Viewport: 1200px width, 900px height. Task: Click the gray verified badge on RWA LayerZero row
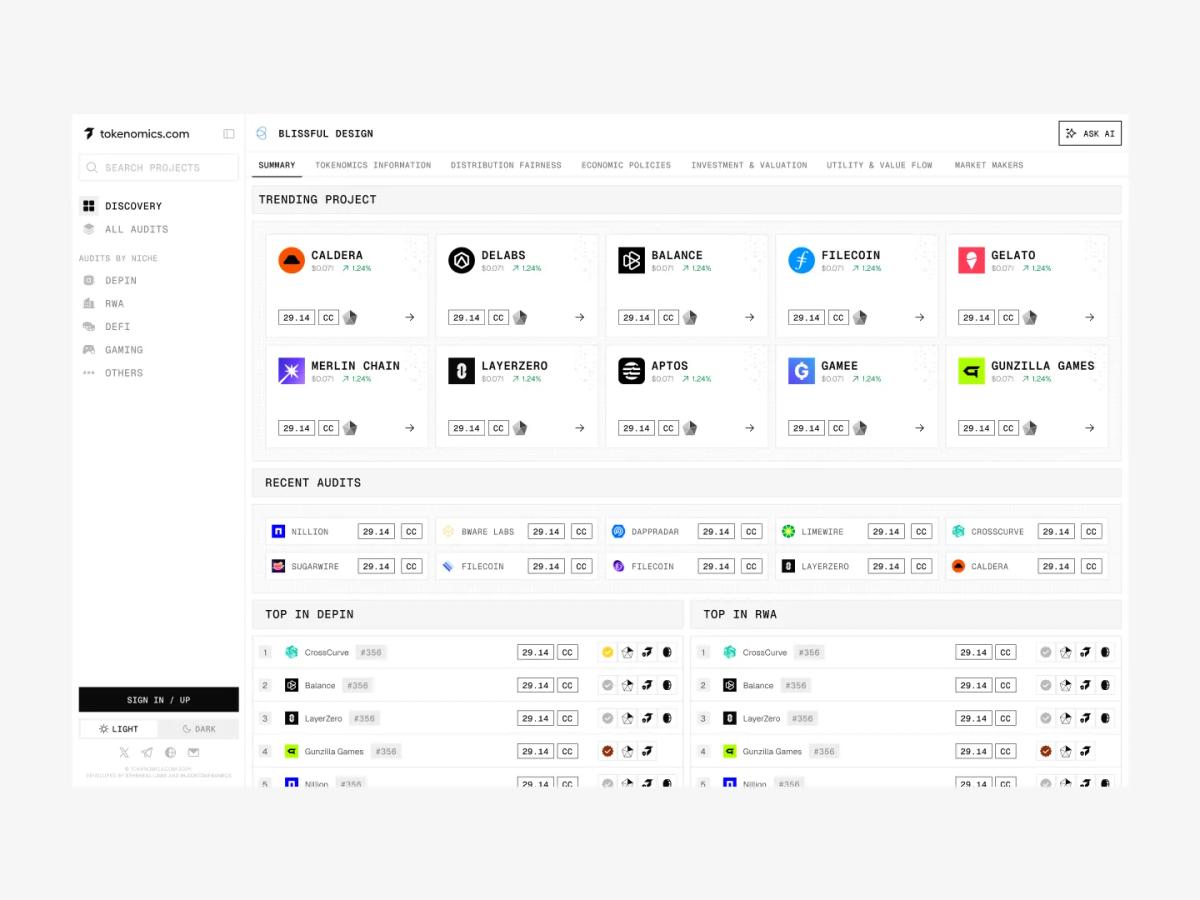point(1045,718)
